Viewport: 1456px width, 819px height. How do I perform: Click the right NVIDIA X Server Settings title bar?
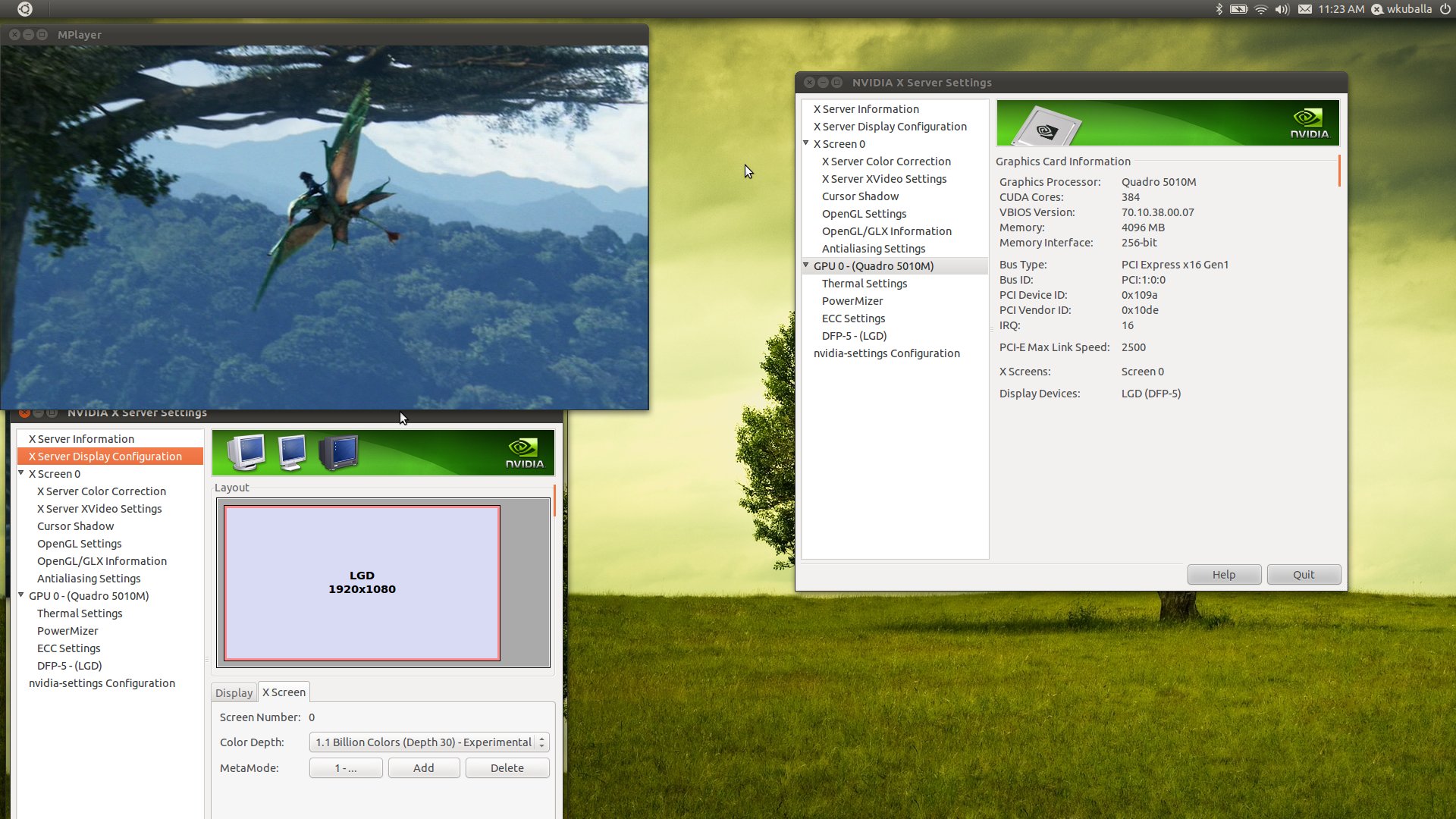(1071, 82)
